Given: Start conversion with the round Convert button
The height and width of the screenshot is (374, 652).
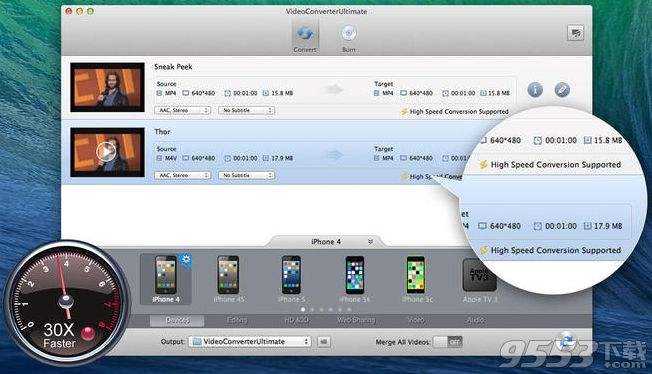Looking at the screenshot, I should [566, 341].
